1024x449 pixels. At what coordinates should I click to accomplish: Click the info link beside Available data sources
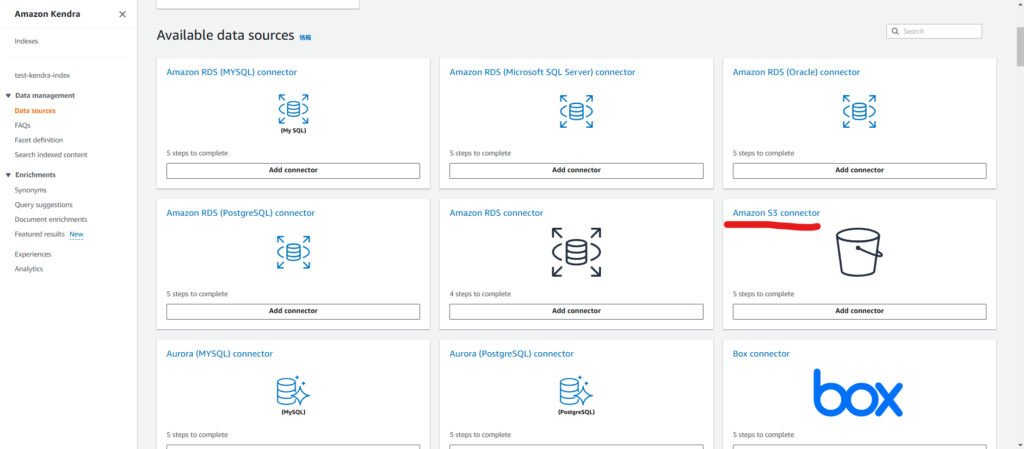[x=305, y=37]
